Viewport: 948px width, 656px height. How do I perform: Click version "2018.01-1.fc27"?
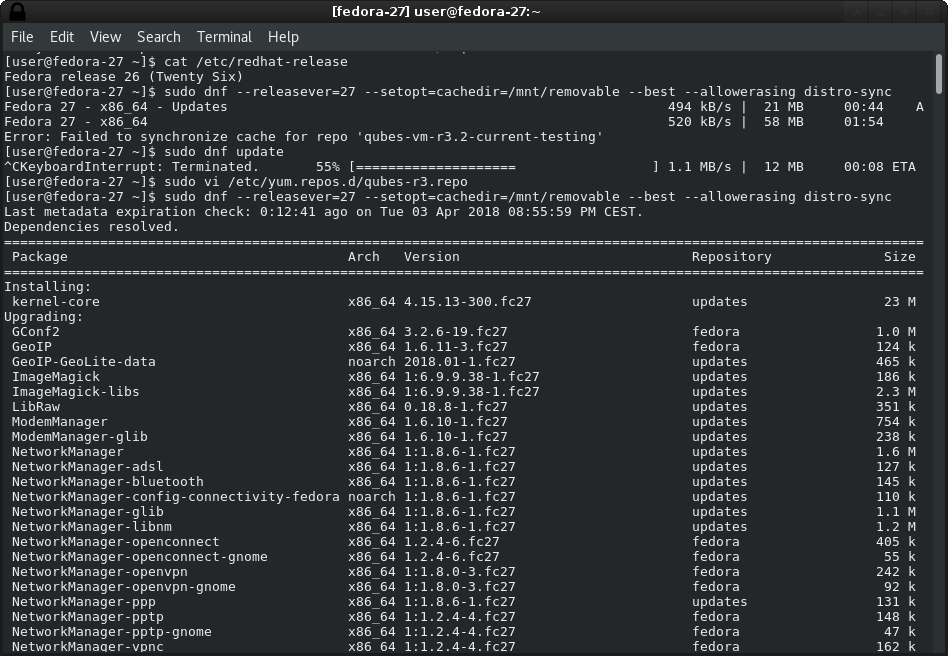pyautogui.click(x=459, y=362)
